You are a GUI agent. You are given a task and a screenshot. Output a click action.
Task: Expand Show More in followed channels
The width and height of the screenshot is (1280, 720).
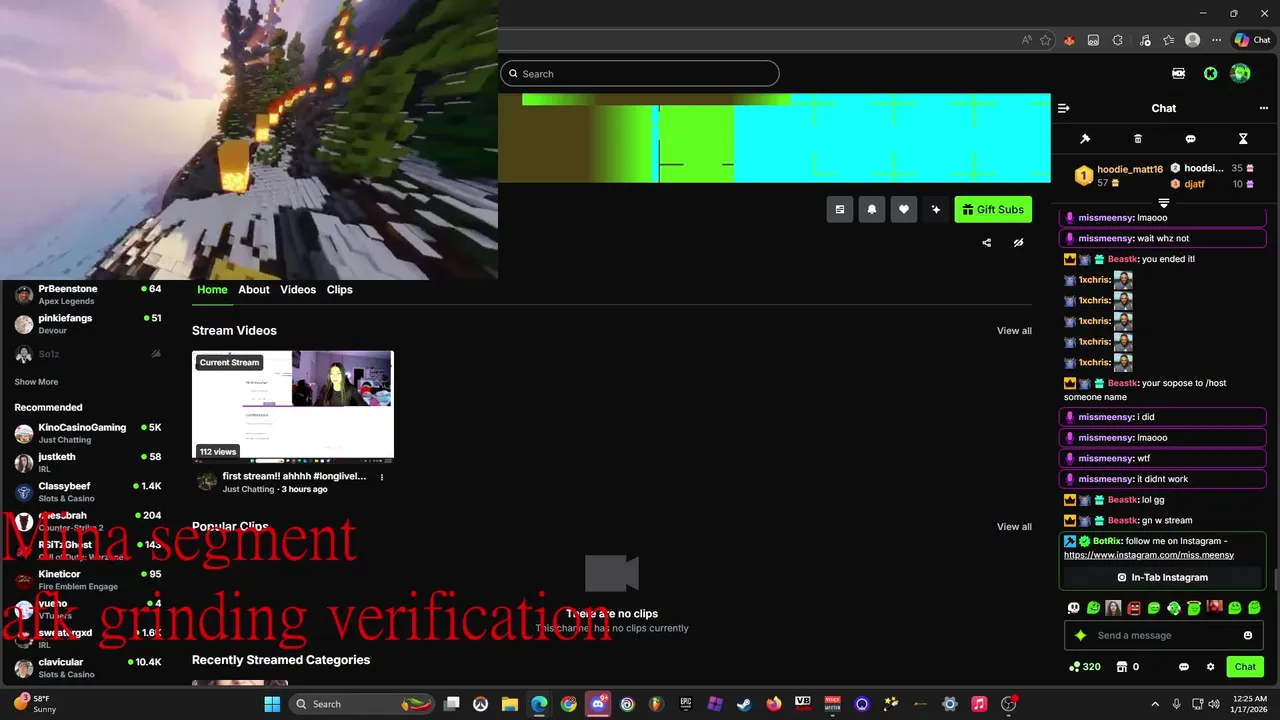36,382
